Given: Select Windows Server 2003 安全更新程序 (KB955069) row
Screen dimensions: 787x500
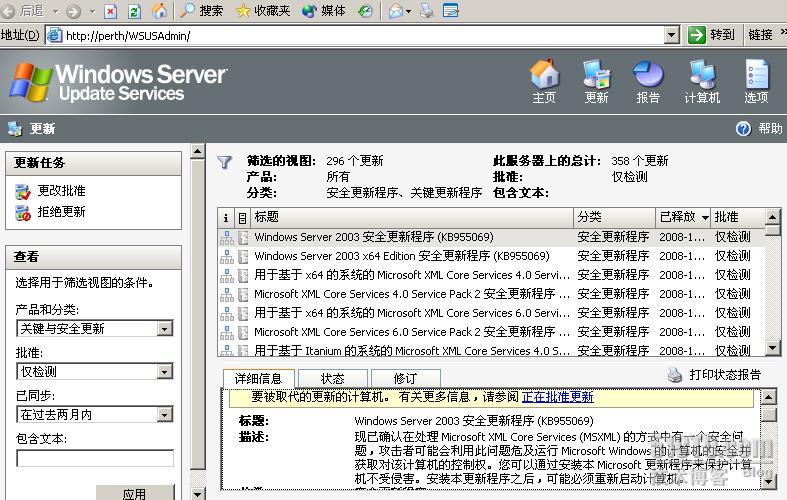Looking at the screenshot, I should click(x=491, y=237).
